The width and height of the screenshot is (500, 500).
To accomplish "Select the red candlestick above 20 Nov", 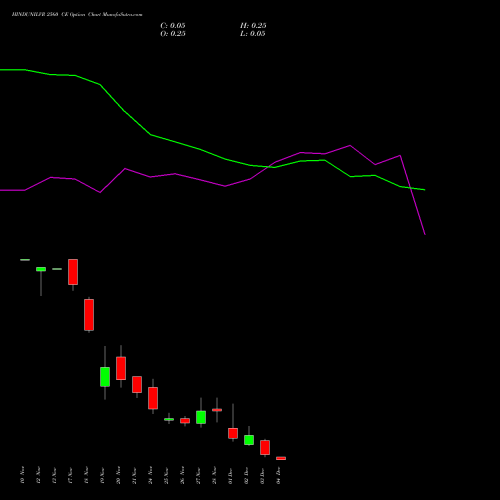I will point(121,368).
